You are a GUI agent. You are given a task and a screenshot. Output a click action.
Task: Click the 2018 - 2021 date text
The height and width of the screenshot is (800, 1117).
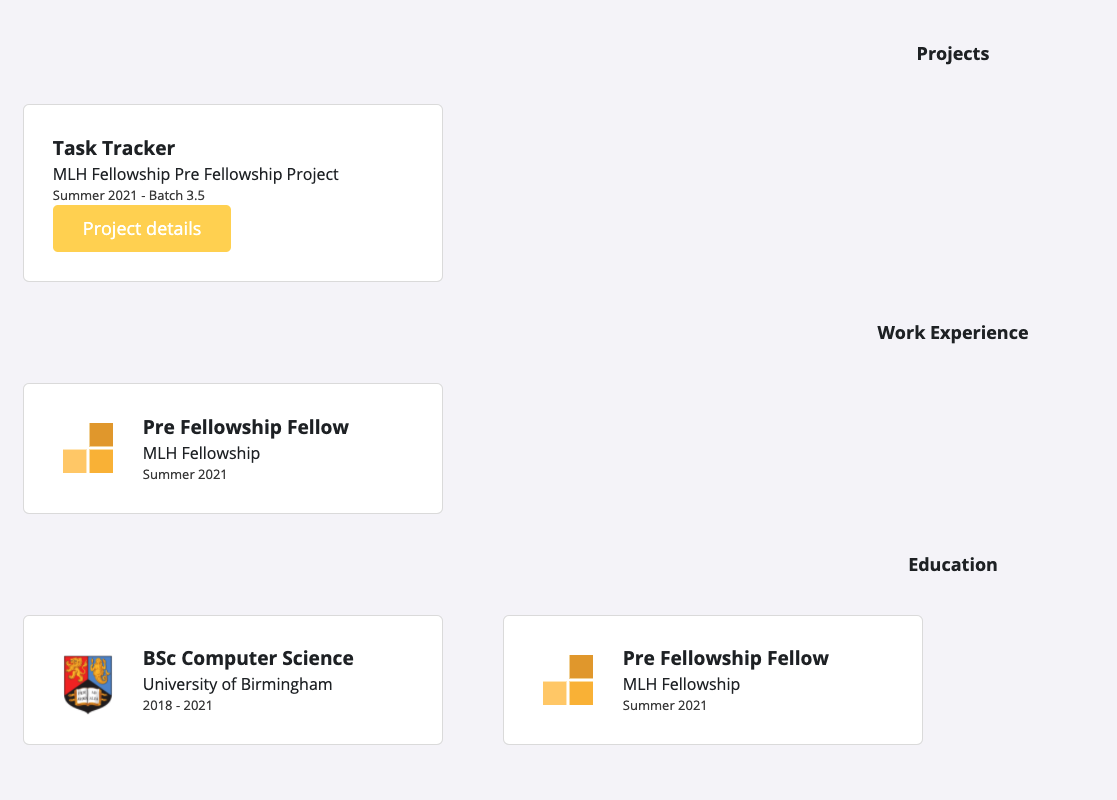point(177,705)
